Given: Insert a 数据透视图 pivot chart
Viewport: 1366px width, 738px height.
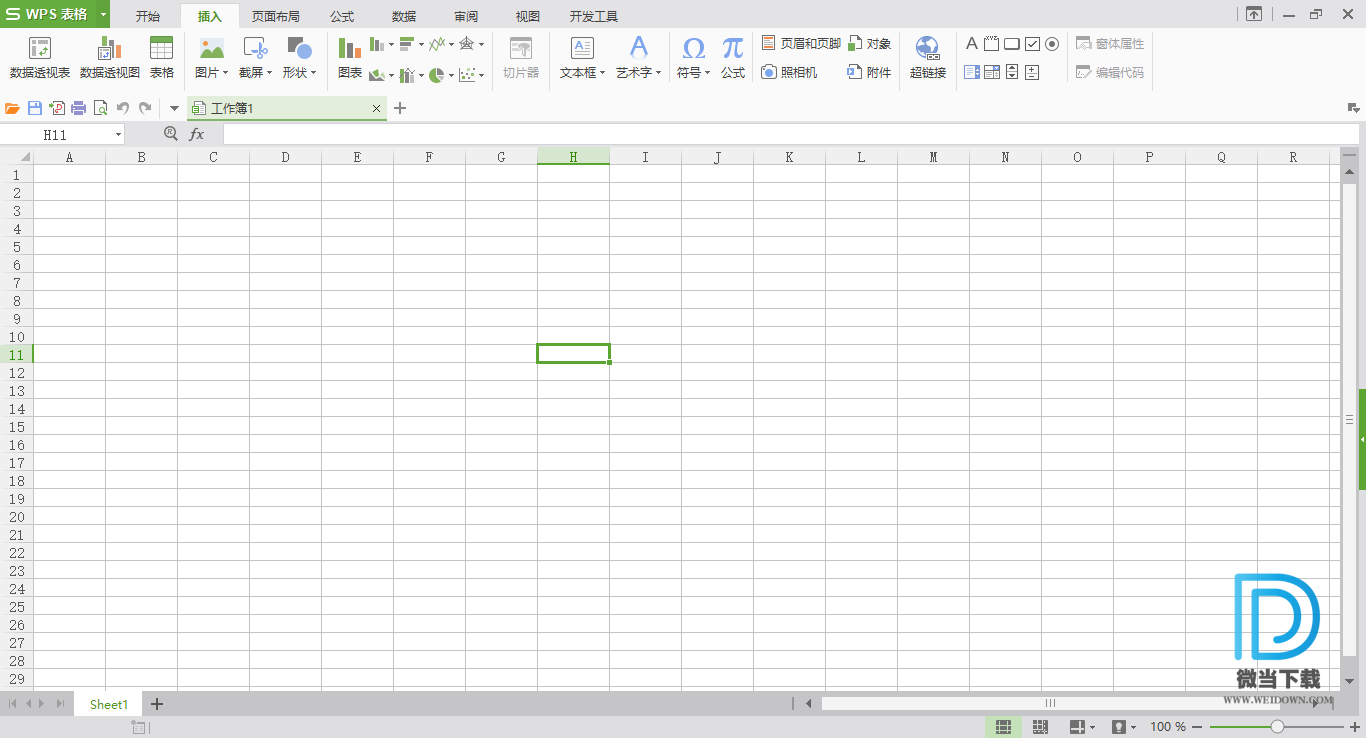Looking at the screenshot, I should (110, 58).
